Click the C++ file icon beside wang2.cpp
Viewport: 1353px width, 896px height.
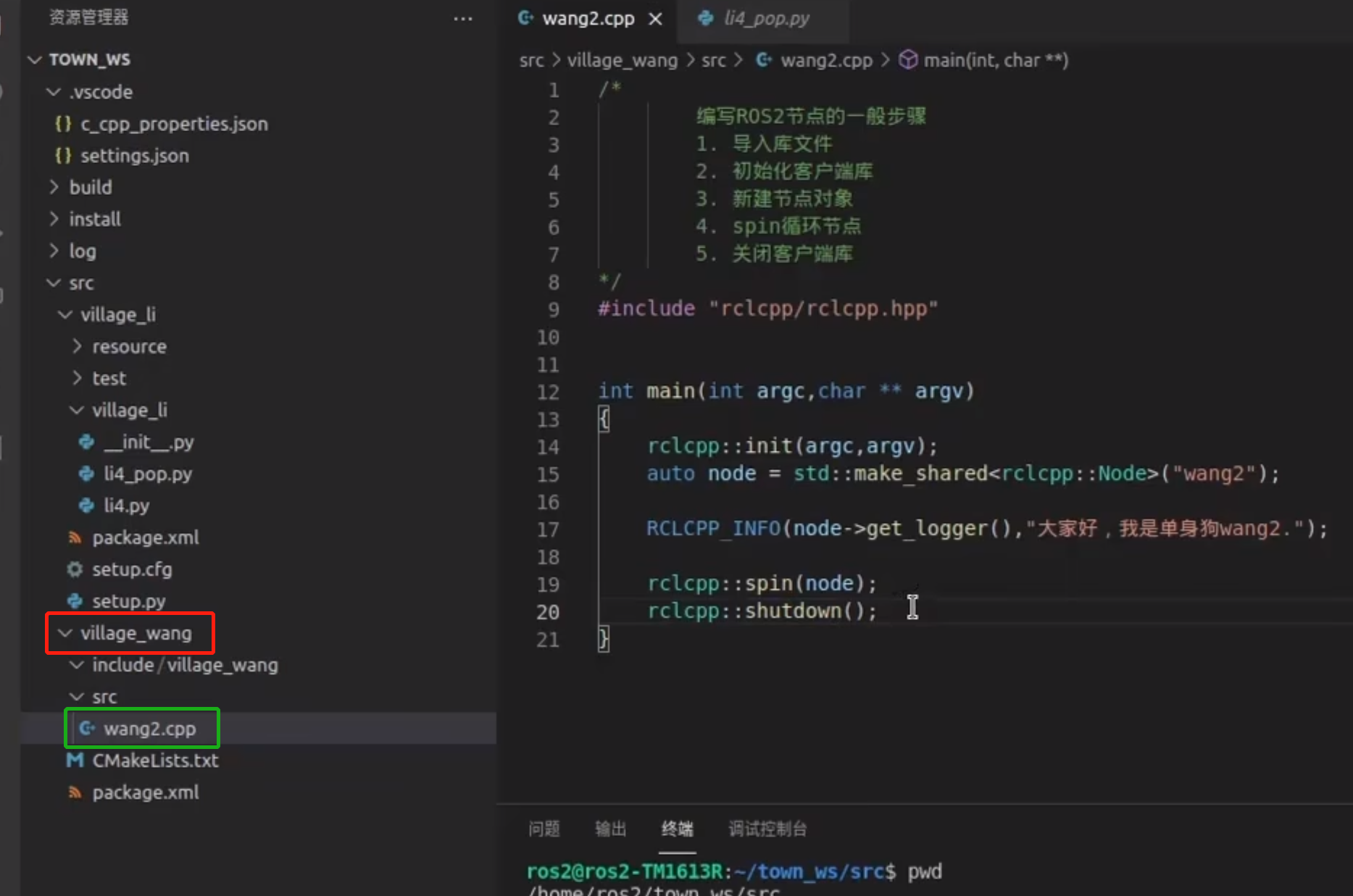[x=87, y=728]
